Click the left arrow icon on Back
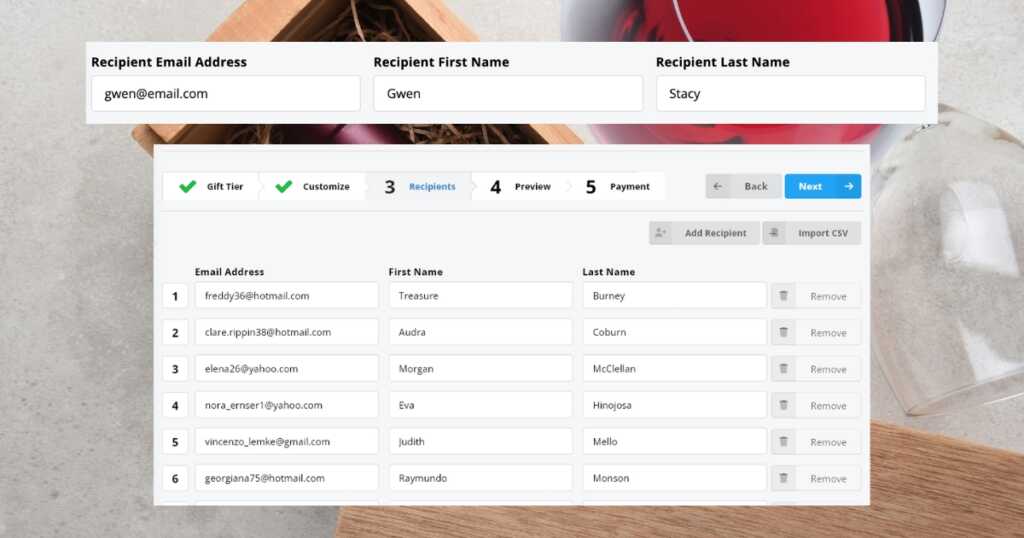 pyautogui.click(x=718, y=186)
